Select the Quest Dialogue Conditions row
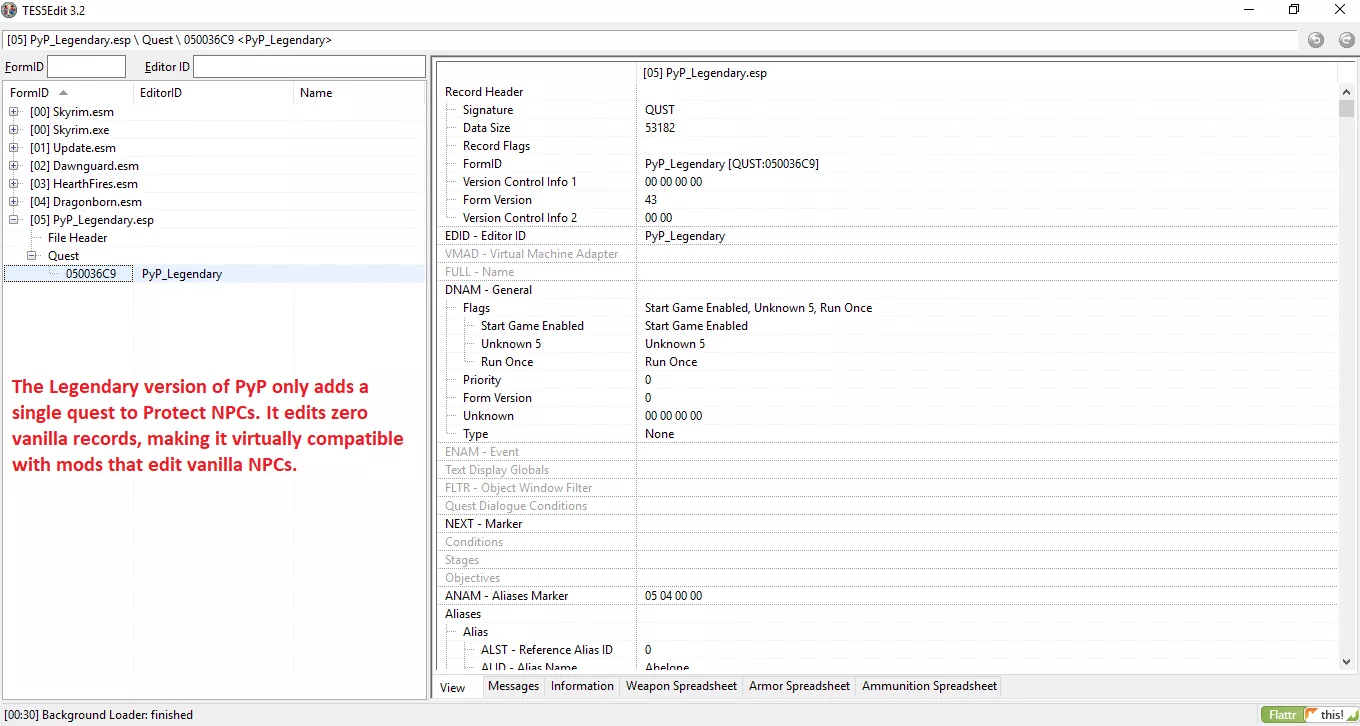This screenshot has height=726, width=1360. click(887, 506)
